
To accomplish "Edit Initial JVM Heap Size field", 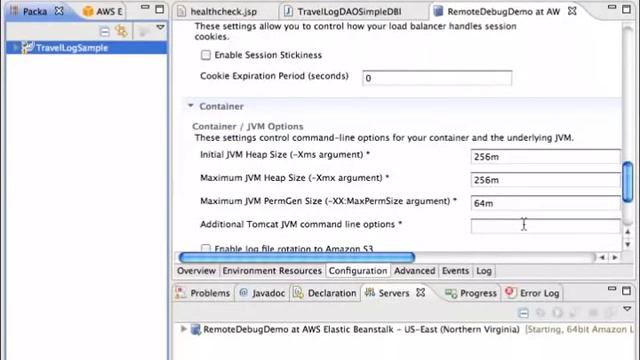I will click(x=545, y=157).
